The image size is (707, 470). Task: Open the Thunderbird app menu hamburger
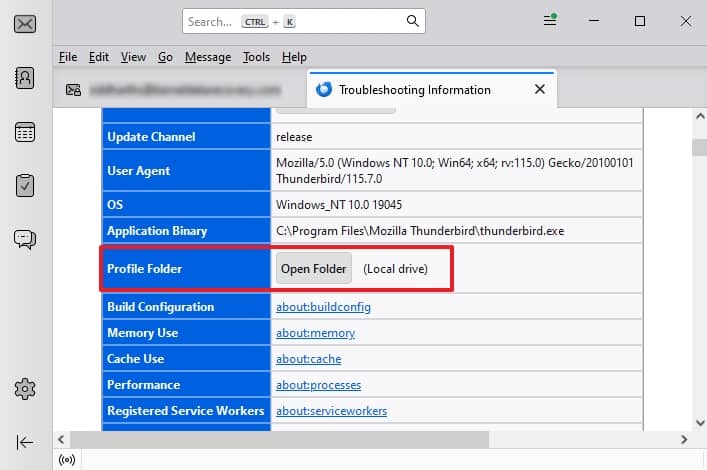pyautogui.click(x=550, y=20)
